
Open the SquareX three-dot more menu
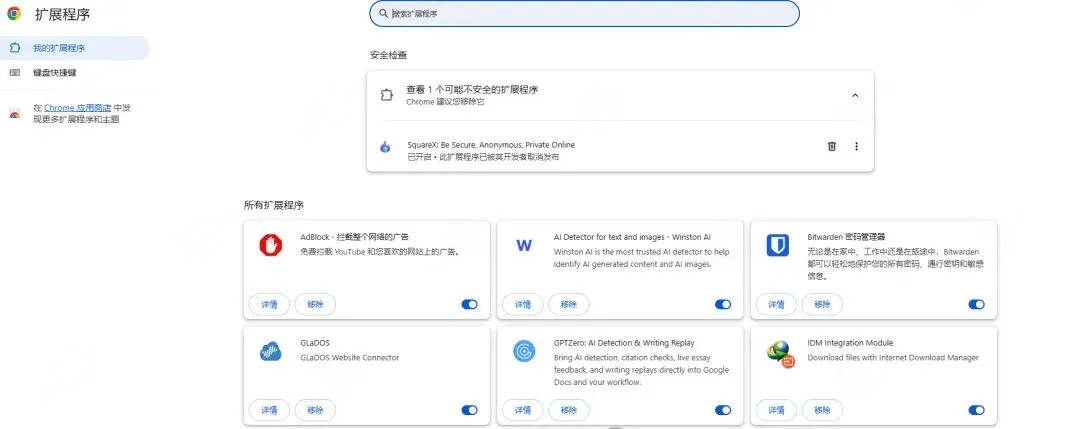[856, 146]
